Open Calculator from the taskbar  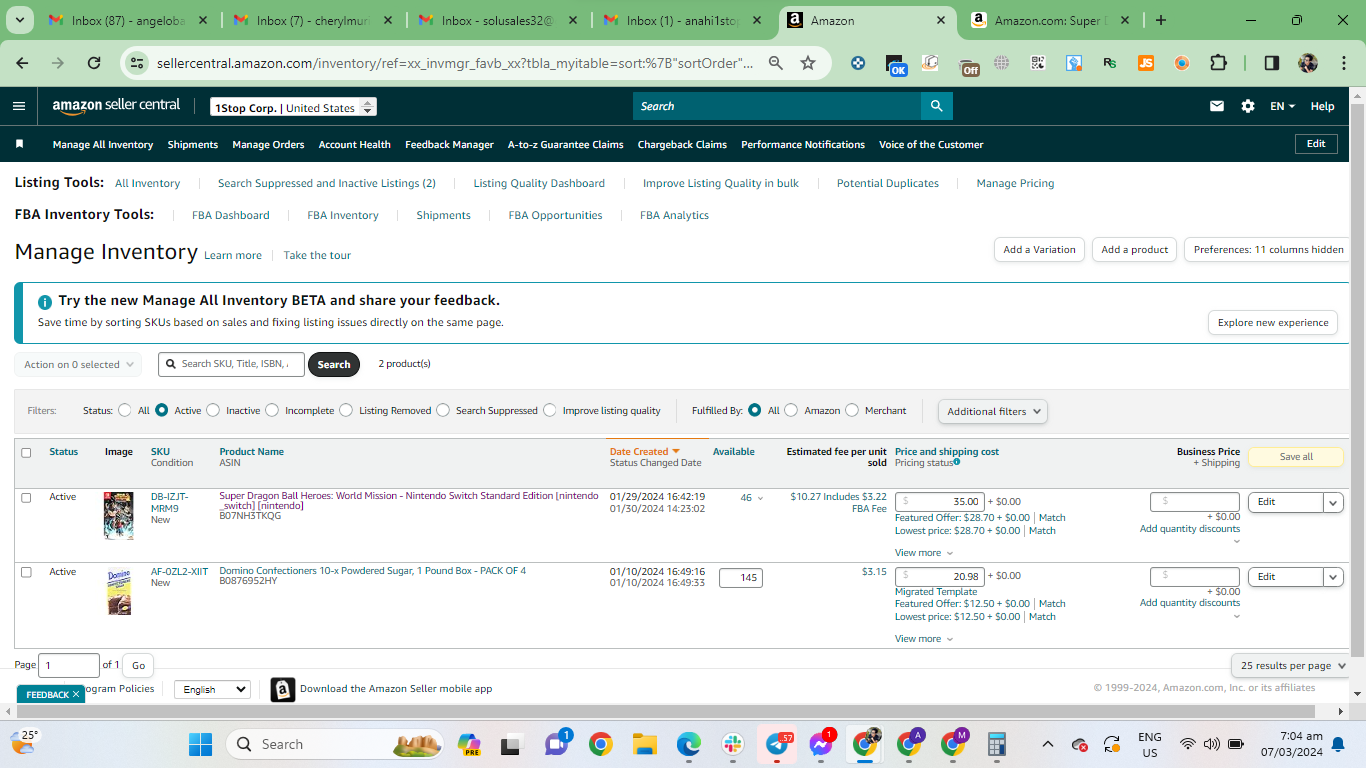pyautogui.click(x=996, y=744)
